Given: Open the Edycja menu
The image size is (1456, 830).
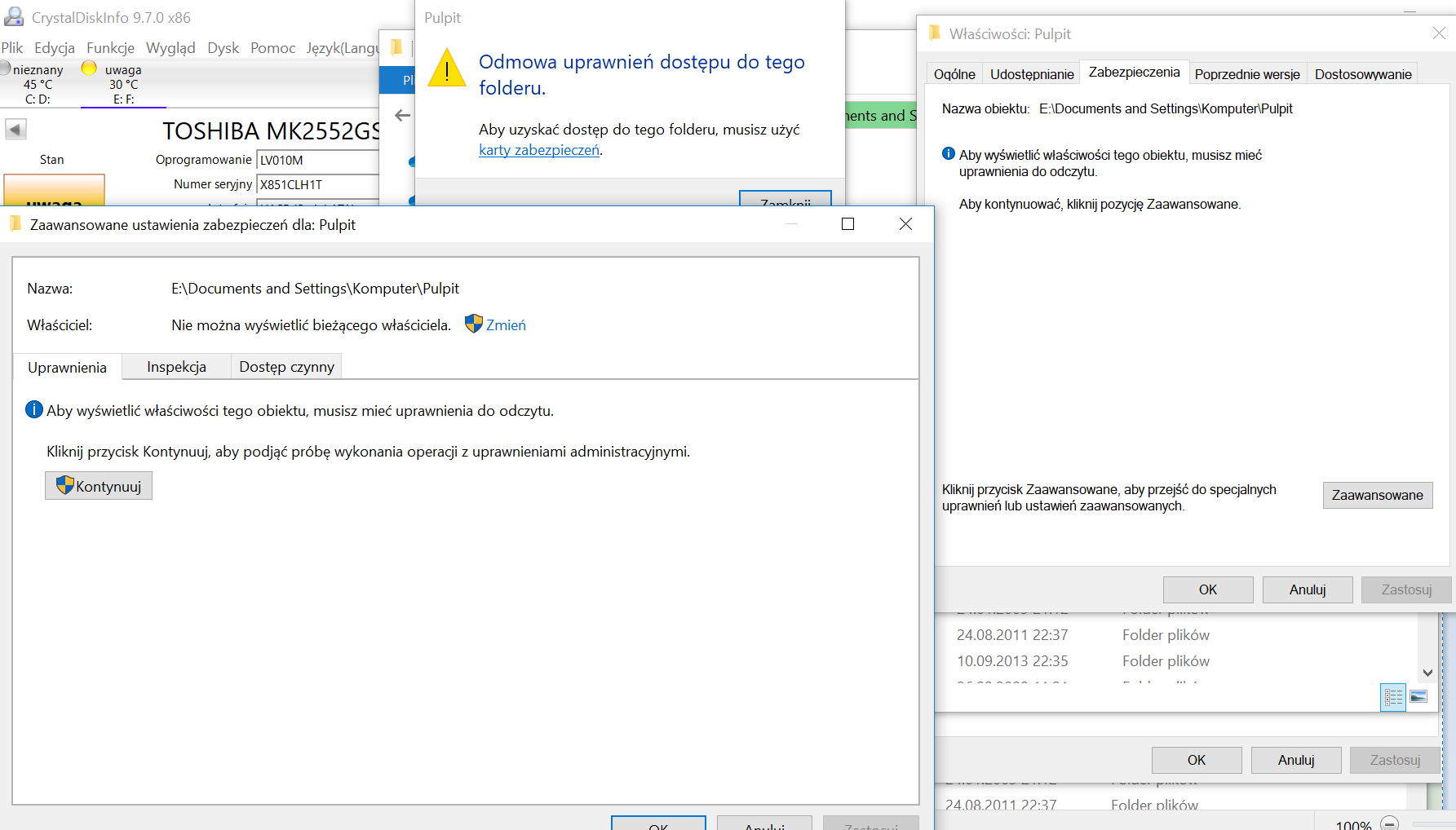Looking at the screenshot, I should (x=55, y=47).
